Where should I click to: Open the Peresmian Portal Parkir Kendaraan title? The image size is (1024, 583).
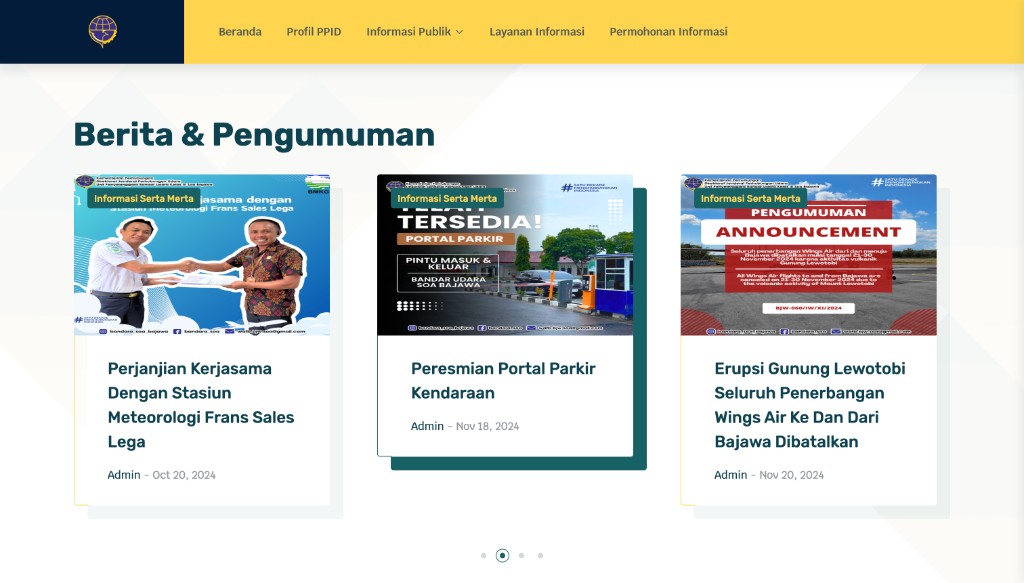point(503,381)
